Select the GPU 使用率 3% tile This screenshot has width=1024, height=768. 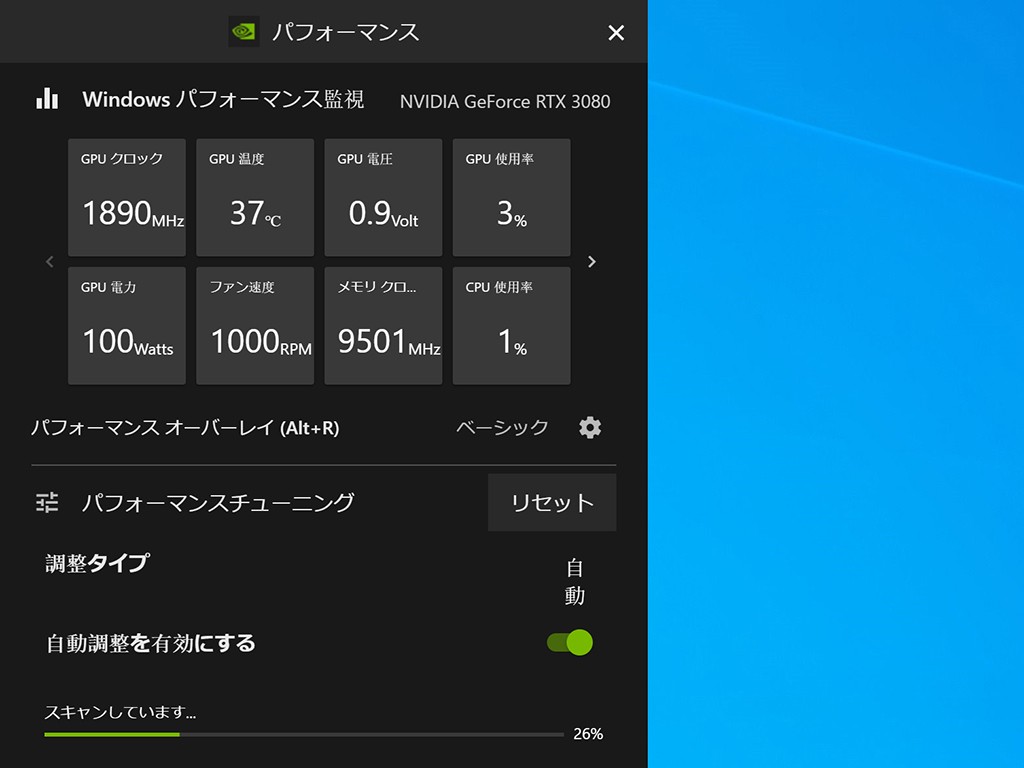pyautogui.click(x=511, y=197)
